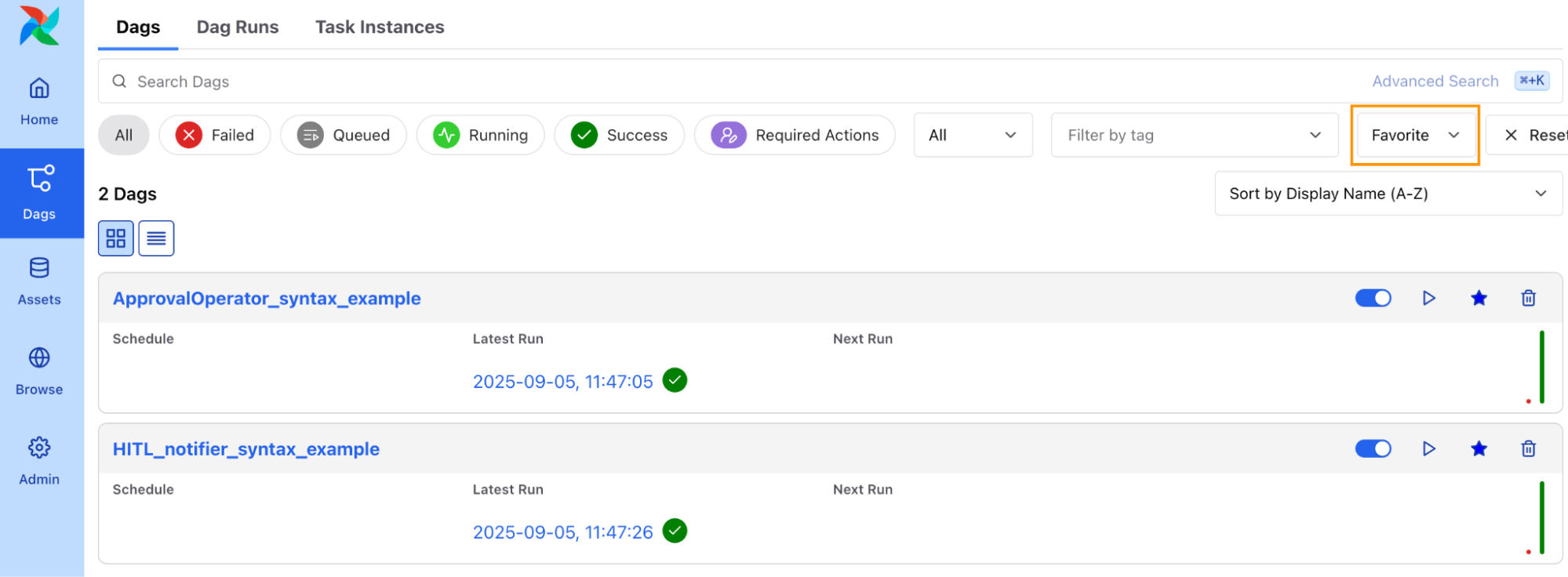Switch to card grid view
This screenshot has height=577, width=1568.
pos(116,238)
